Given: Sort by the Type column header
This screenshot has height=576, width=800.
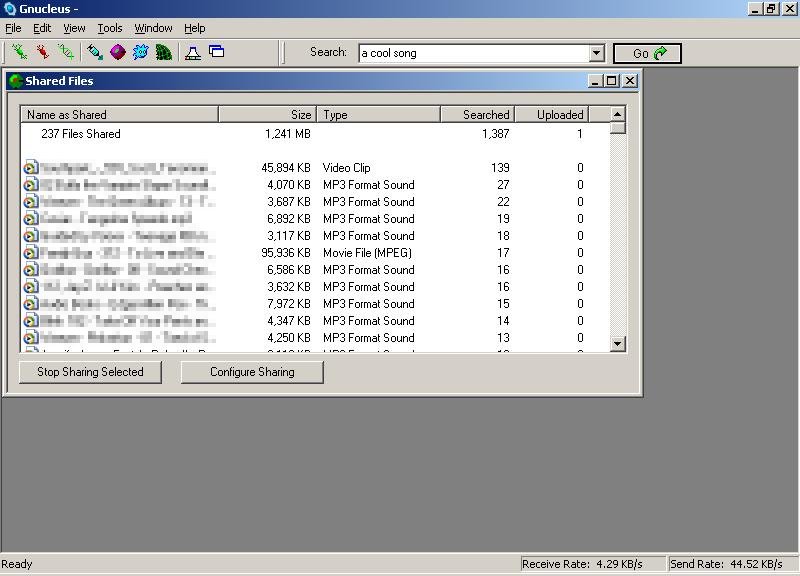Looking at the screenshot, I should pyautogui.click(x=379, y=114).
